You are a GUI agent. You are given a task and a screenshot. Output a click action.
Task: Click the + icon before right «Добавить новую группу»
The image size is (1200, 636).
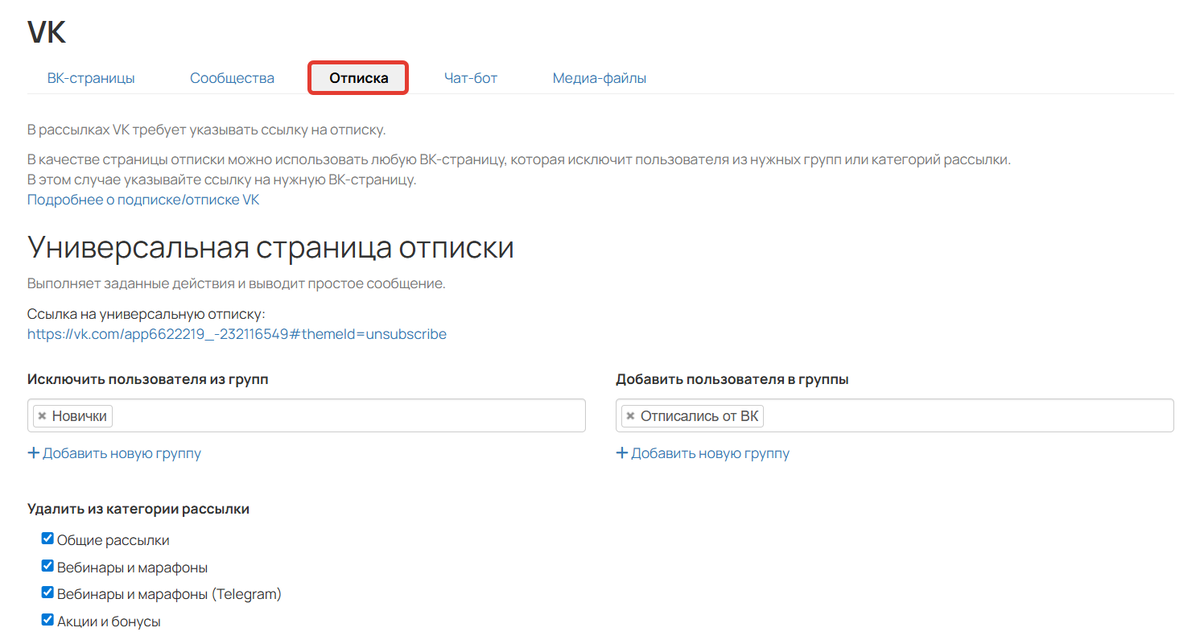coord(621,453)
